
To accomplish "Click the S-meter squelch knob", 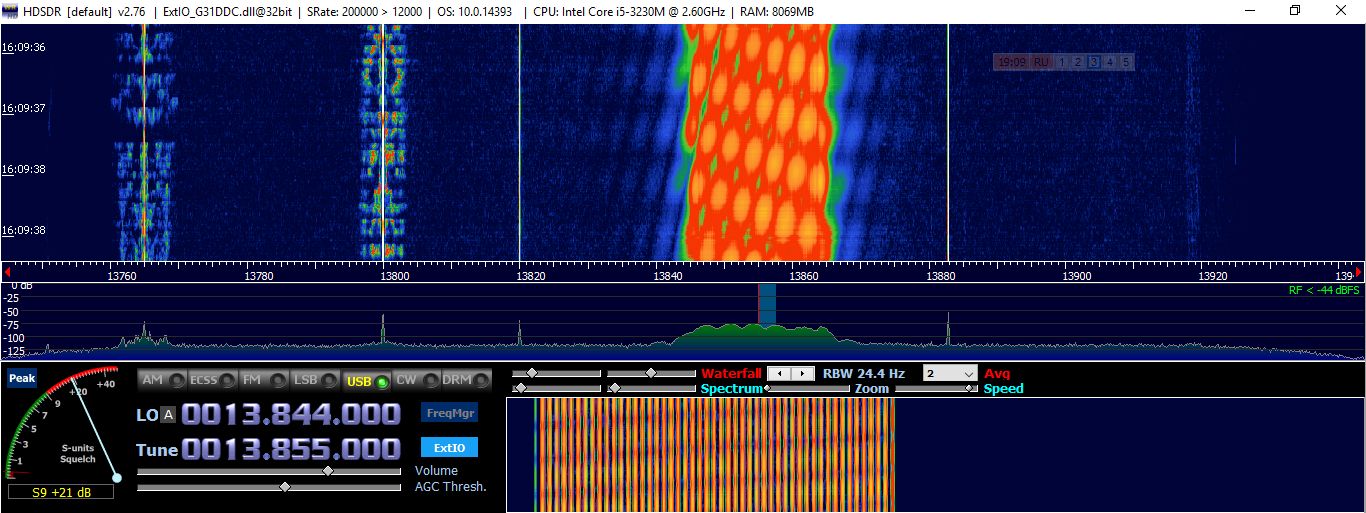I will (117, 478).
